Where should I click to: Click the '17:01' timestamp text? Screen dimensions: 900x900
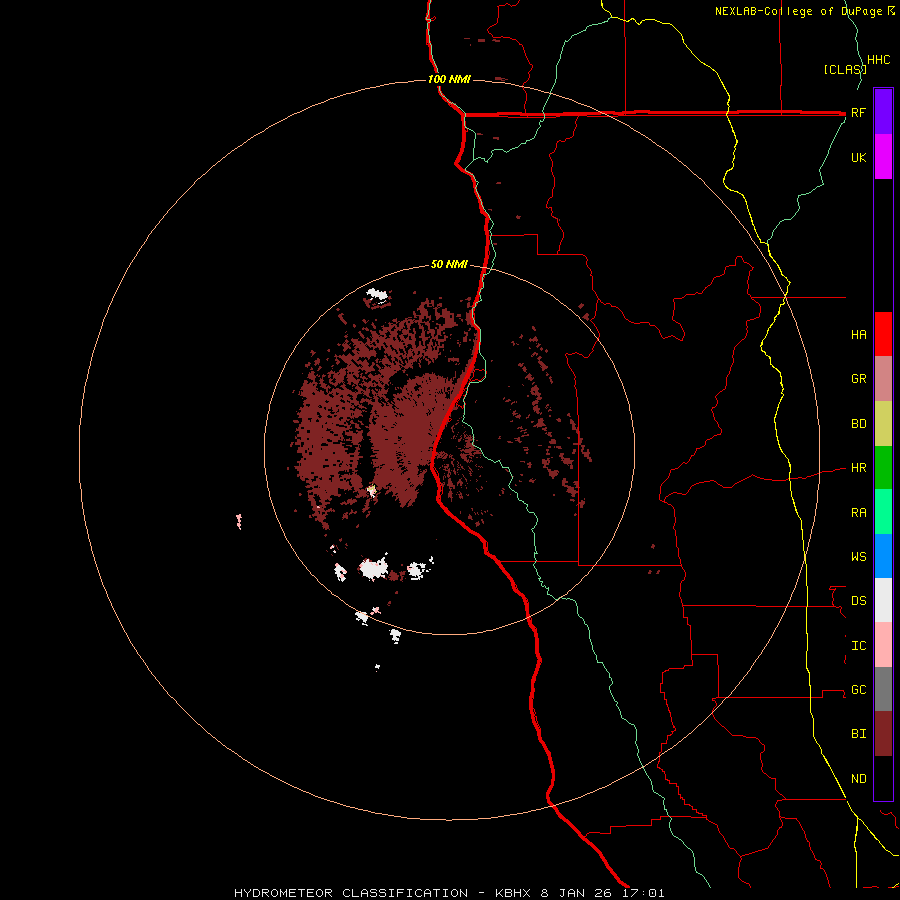tap(643, 893)
